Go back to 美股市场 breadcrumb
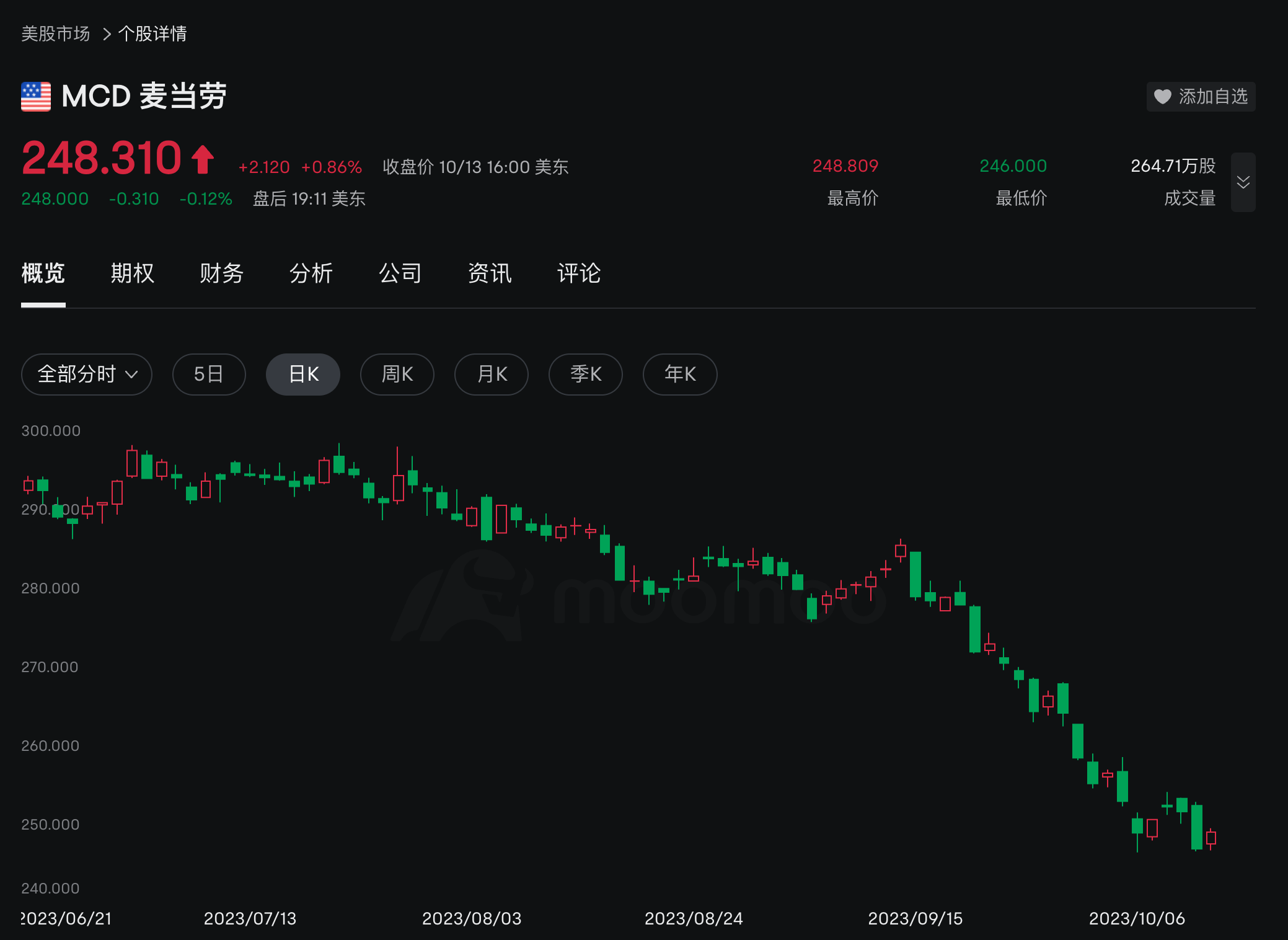This screenshot has height=940, width=1288. [x=56, y=34]
